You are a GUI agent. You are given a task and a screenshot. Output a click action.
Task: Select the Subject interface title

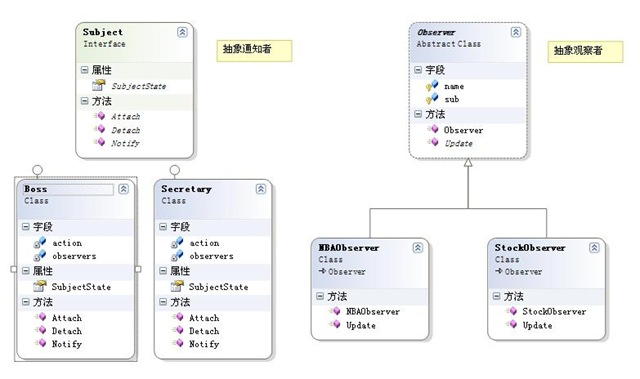pyautogui.click(x=102, y=32)
